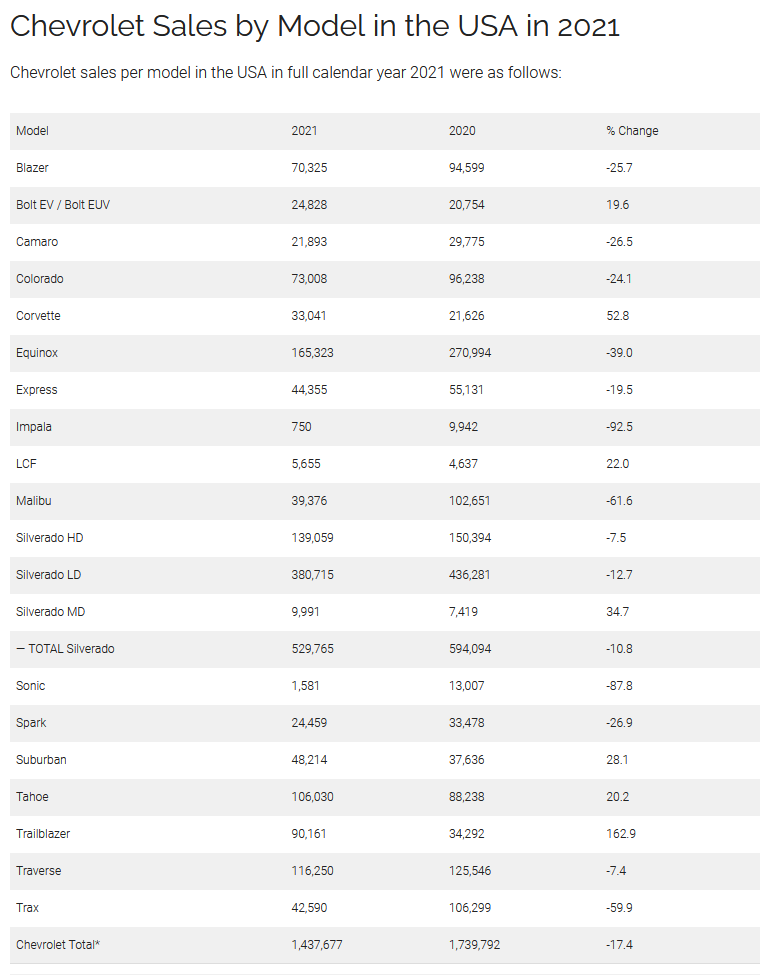Click the Corvette 2021 sales value 33,041

pyautogui.click(x=309, y=316)
